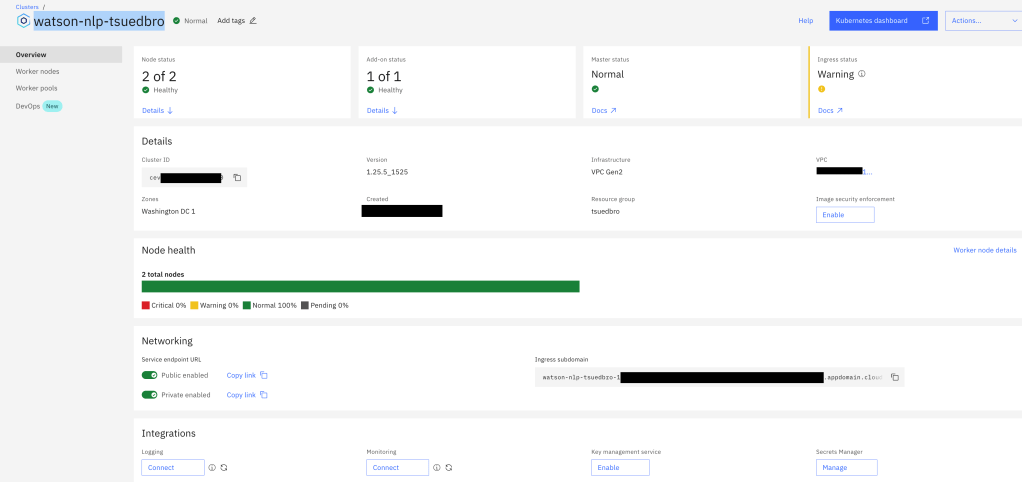Open Worker nodes in the sidebar
The image size is (1022, 482).
pos(37,71)
